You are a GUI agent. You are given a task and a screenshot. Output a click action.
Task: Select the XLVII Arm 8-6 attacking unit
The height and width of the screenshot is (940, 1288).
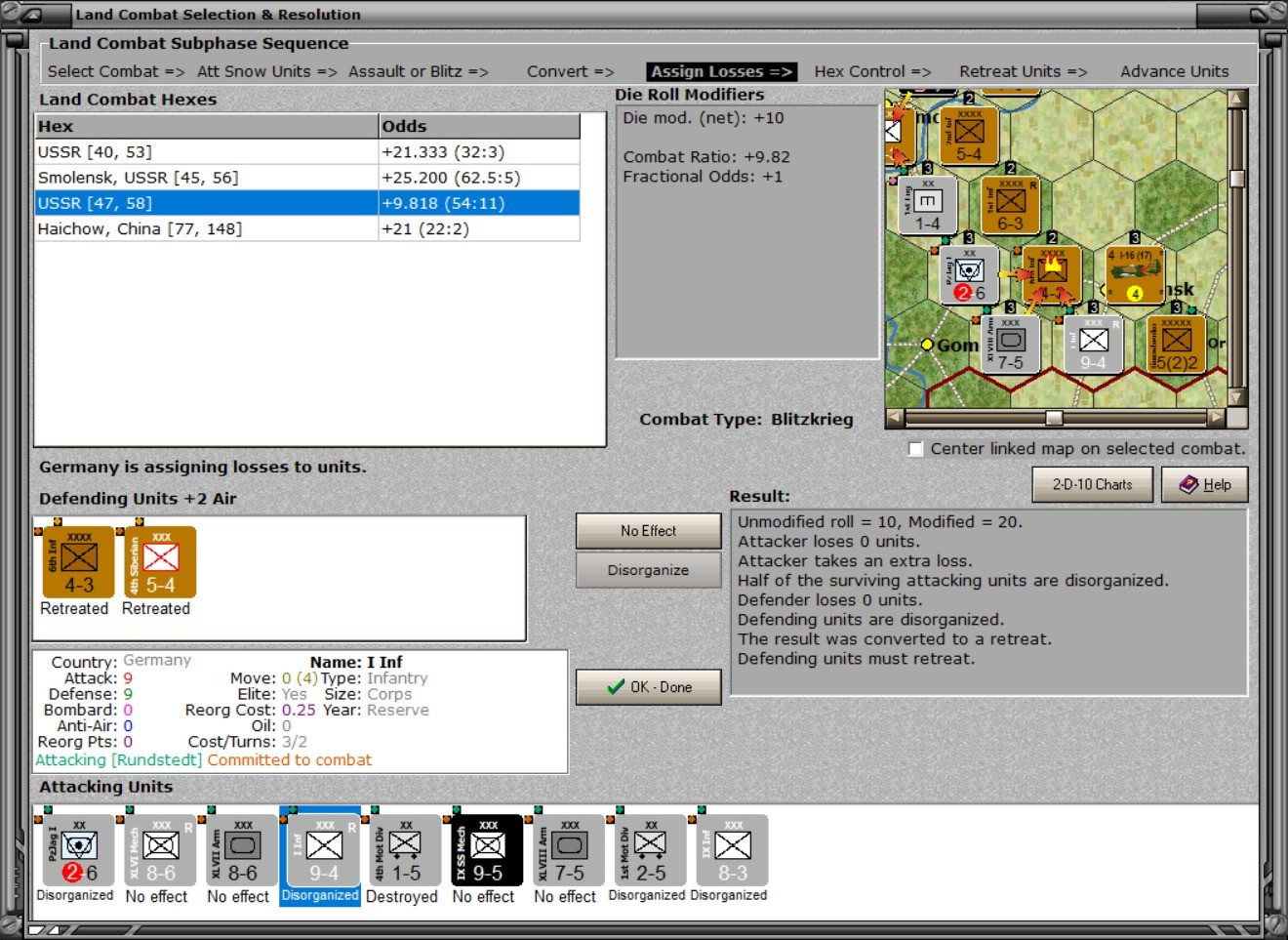(x=242, y=850)
